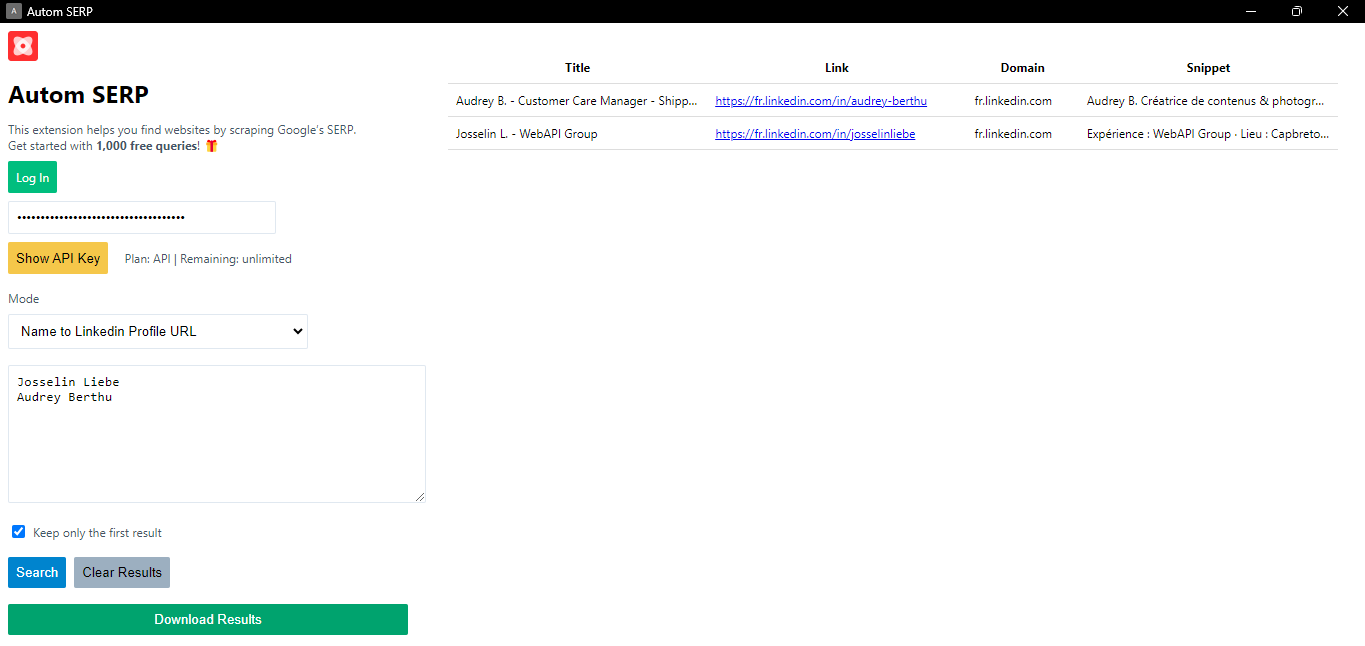Minimize the Autom SERP window
The width and height of the screenshot is (1365, 646).
tap(1250, 11)
